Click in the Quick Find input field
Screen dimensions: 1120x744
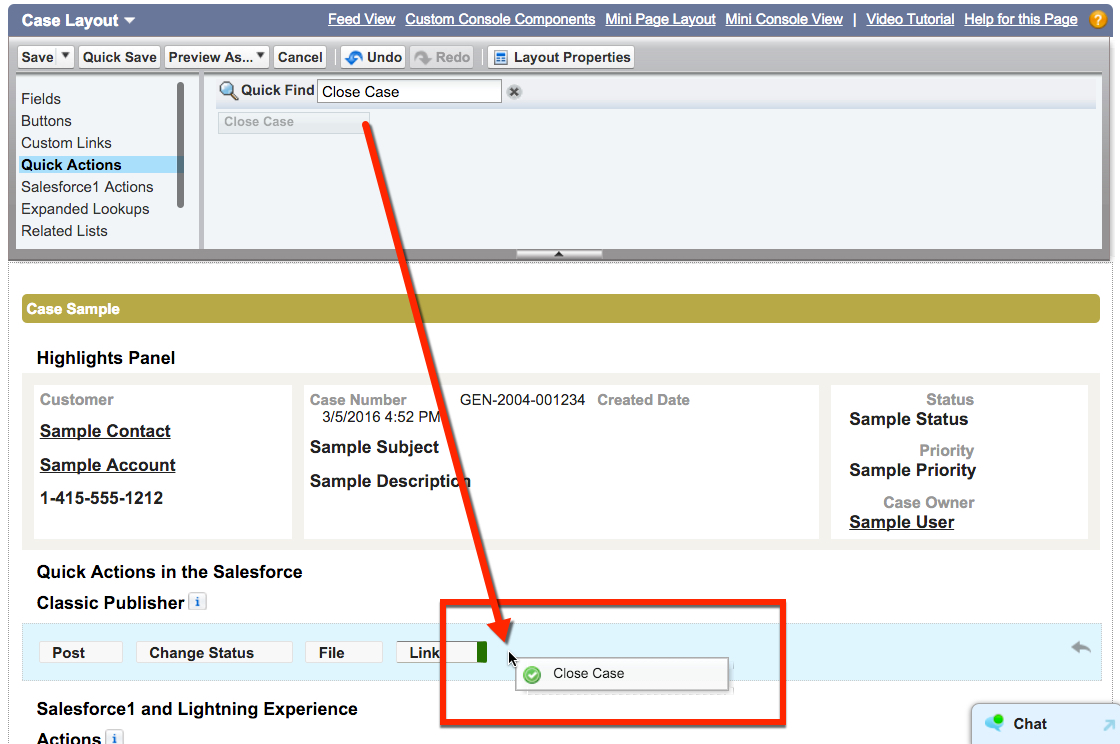(x=409, y=91)
